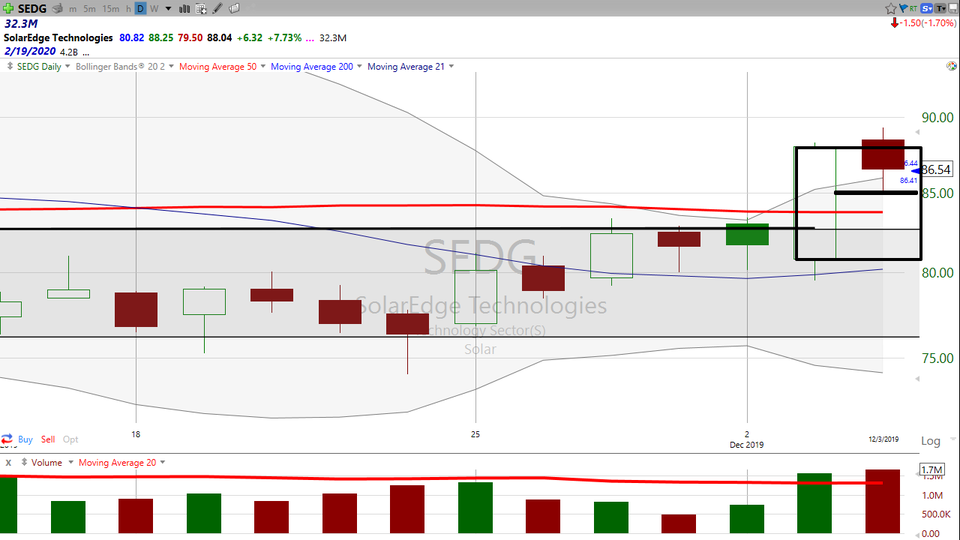Viewport: 960px width, 540px height.
Task: Switch to the 1-minute 'm' timeframe
Action: click(73, 9)
